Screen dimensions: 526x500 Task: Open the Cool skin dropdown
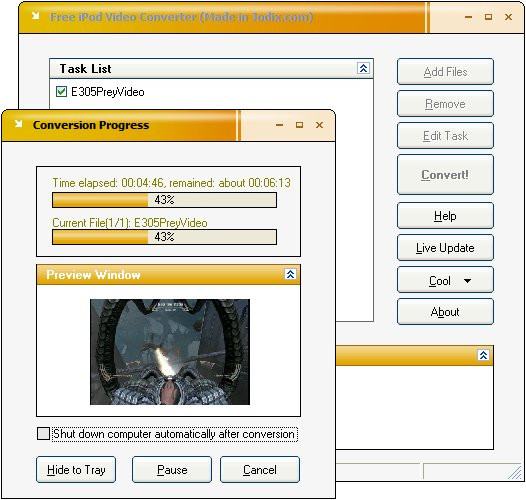(x=445, y=280)
